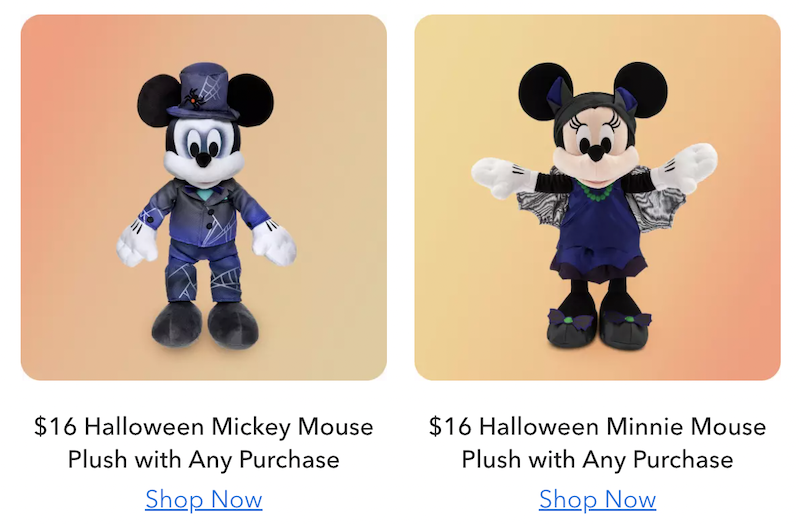Click the spider on Mickey's hat

click(194, 97)
